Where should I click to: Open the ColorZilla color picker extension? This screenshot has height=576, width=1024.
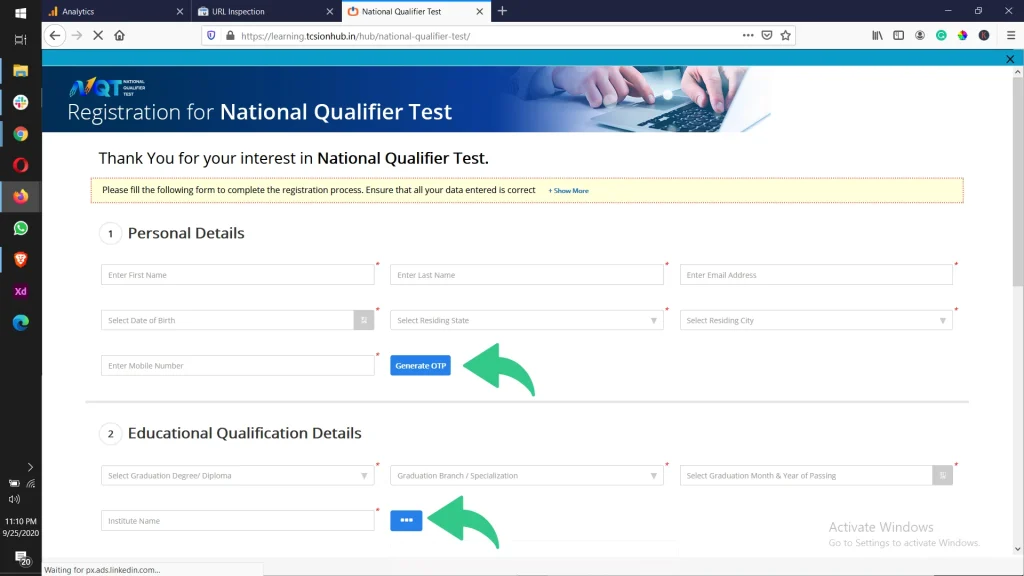pos(962,35)
